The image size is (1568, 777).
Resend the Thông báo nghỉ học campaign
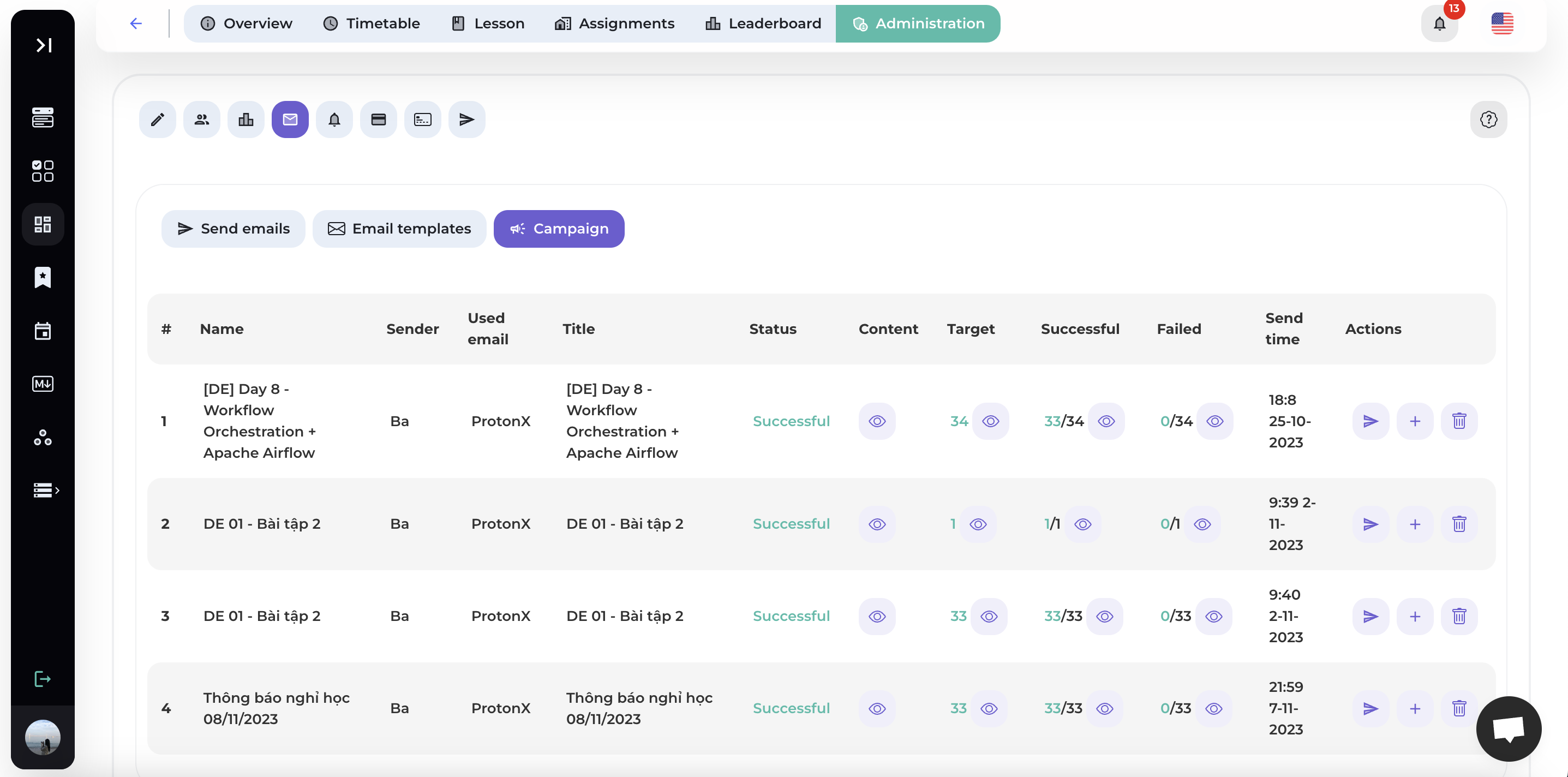pyautogui.click(x=1370, y=708)
